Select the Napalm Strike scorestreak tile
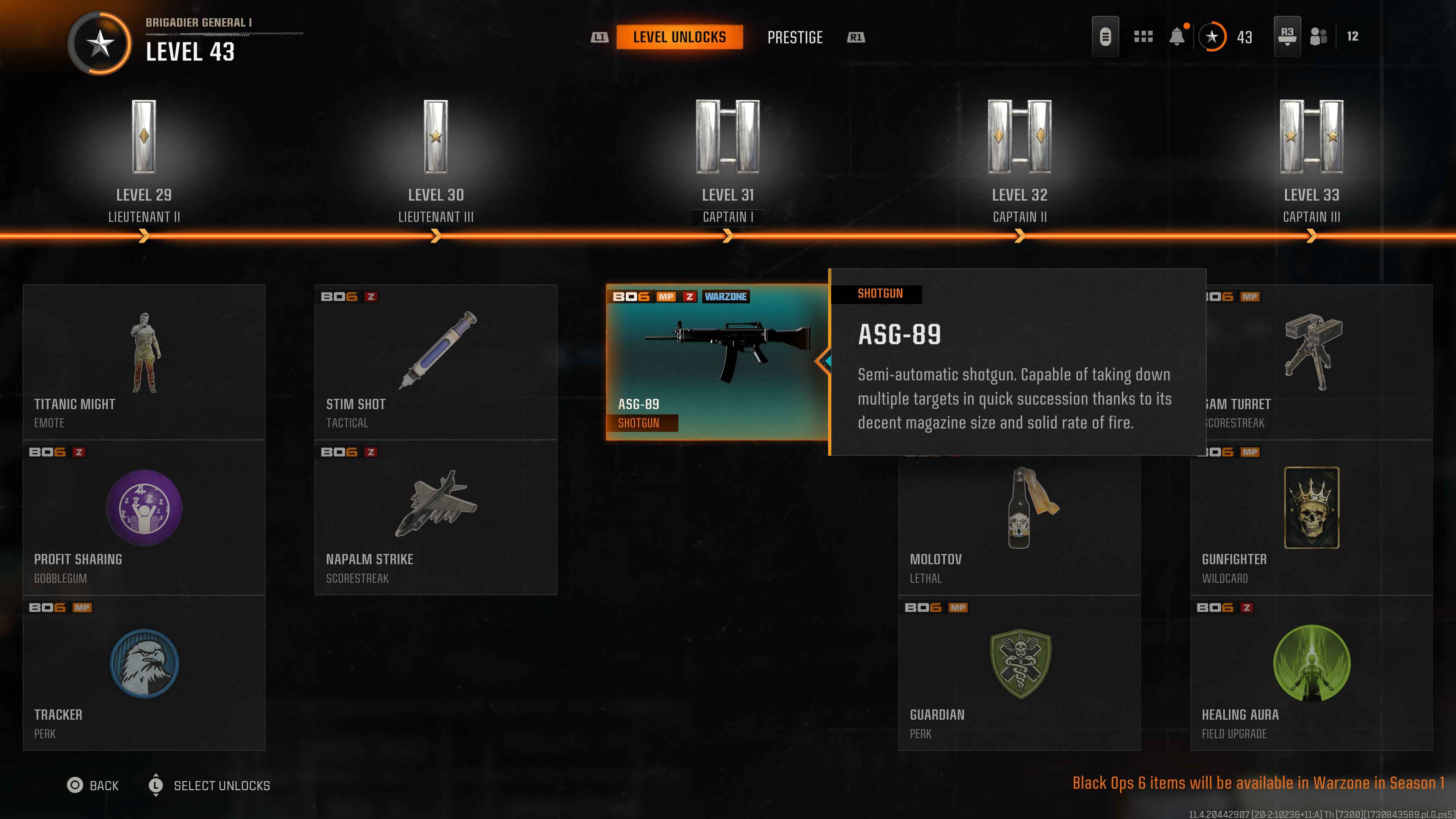Viewport: 1456px width, 819px height. 436,517
